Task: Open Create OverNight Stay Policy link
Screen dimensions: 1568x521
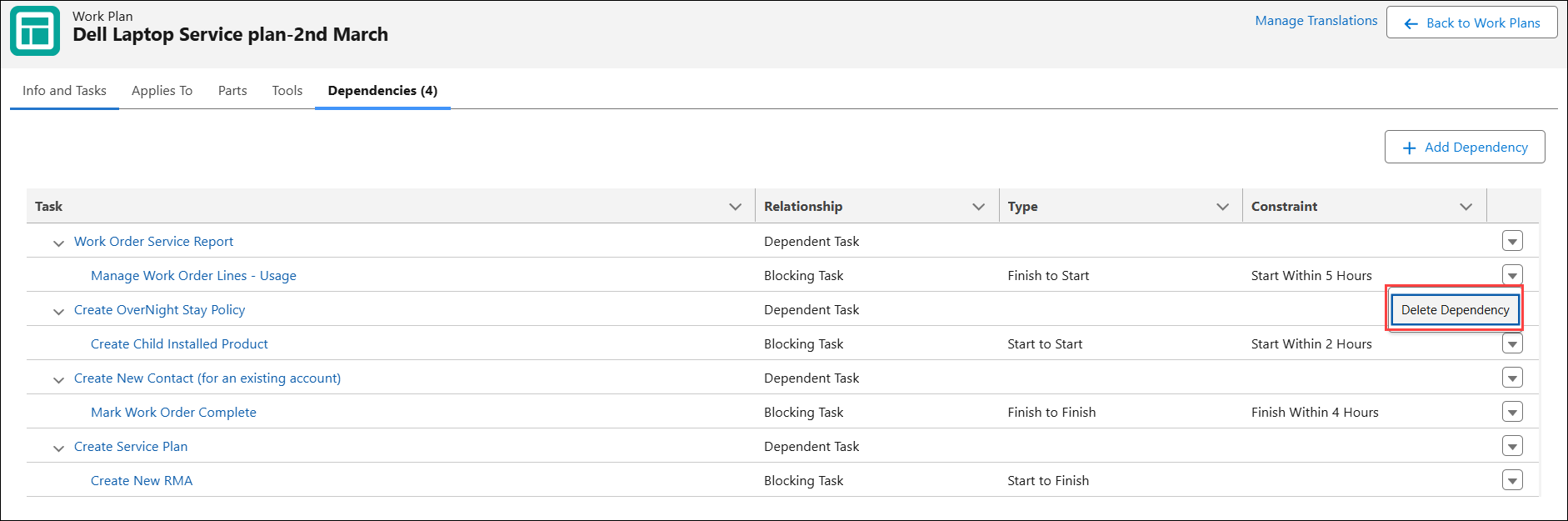Action: pyautogui.click(x=159, y=309)
